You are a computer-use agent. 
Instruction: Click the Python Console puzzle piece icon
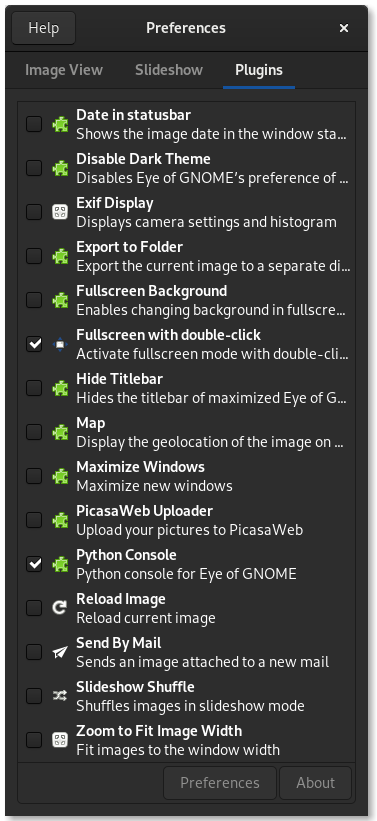click(60, 564)
